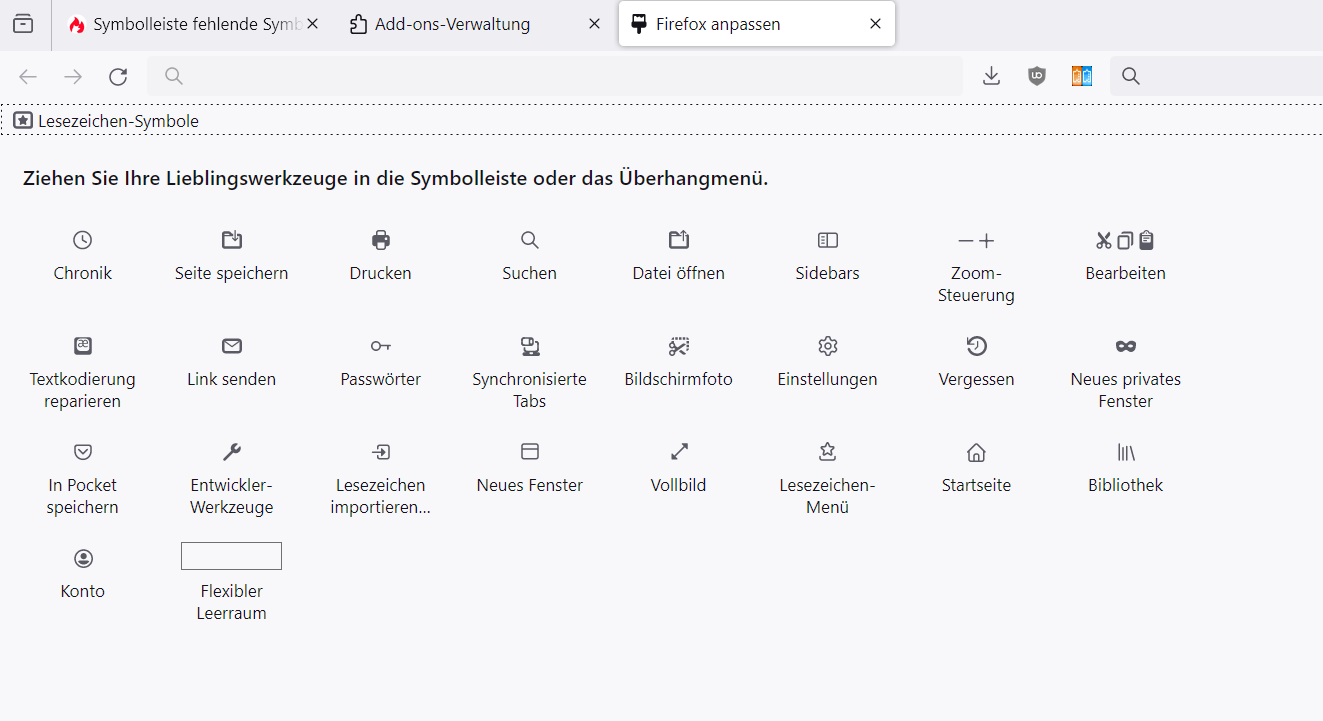The height and width of the screenshot is (721, 1323).
Task: Open the downloads arrow in toolbar
Action: tap(991, 76)
